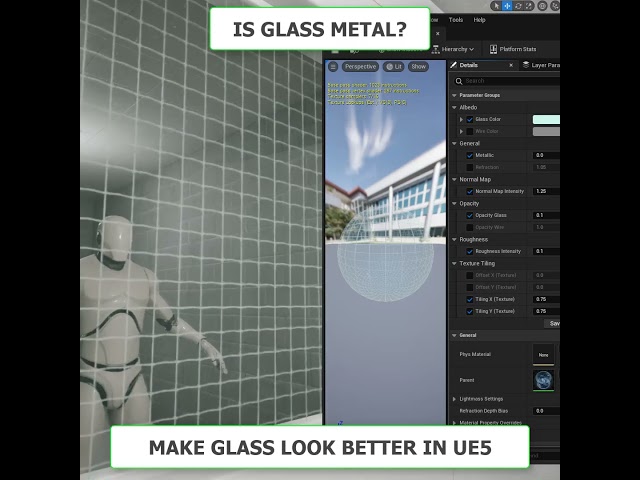
Task: Edit the Opacity Glass value field
Action: click(x=546, y=216)
